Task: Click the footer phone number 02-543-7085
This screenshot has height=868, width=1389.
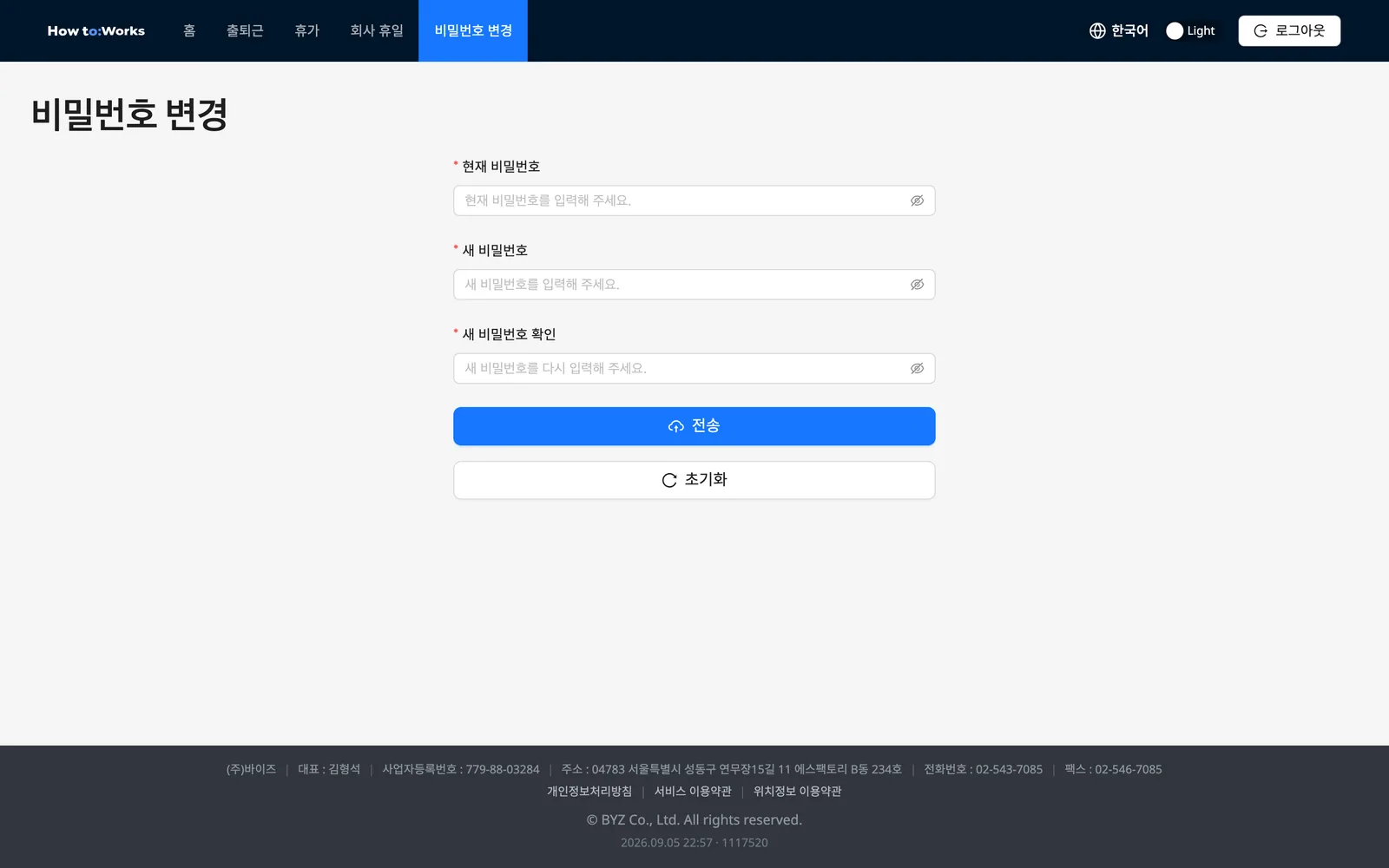Action: 1009,769
